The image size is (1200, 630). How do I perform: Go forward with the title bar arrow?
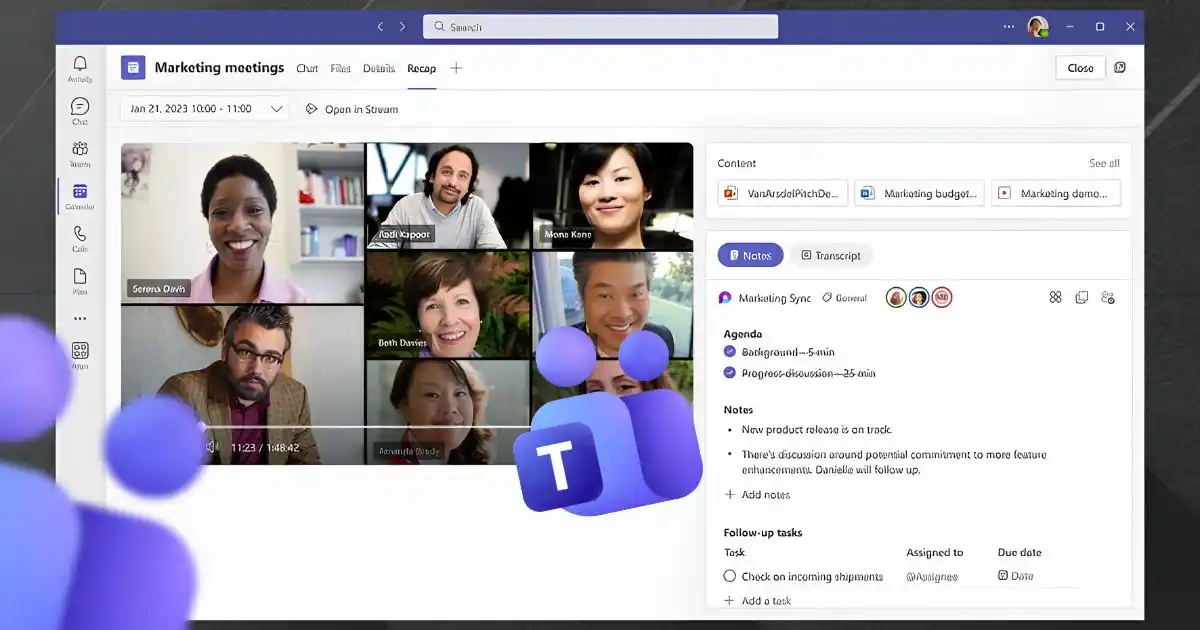click(403, 27)
